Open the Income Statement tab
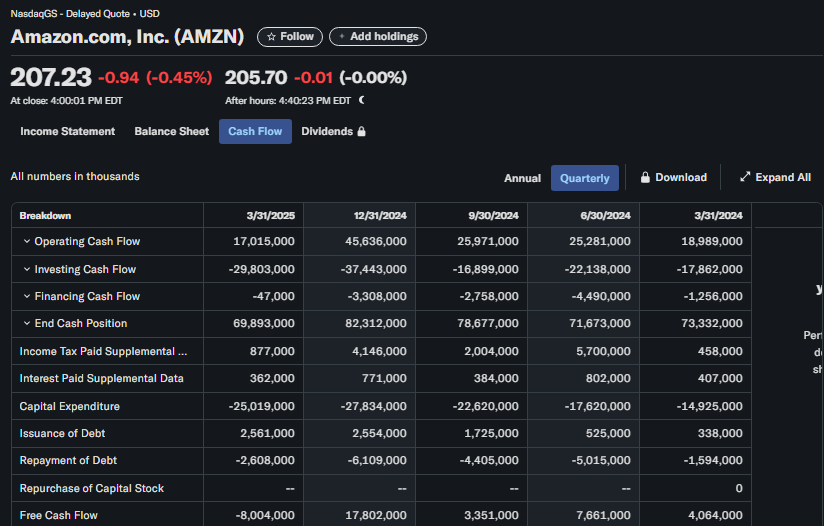Image resolution: width=824 pixels, height=526 pixels. [67, 131]
